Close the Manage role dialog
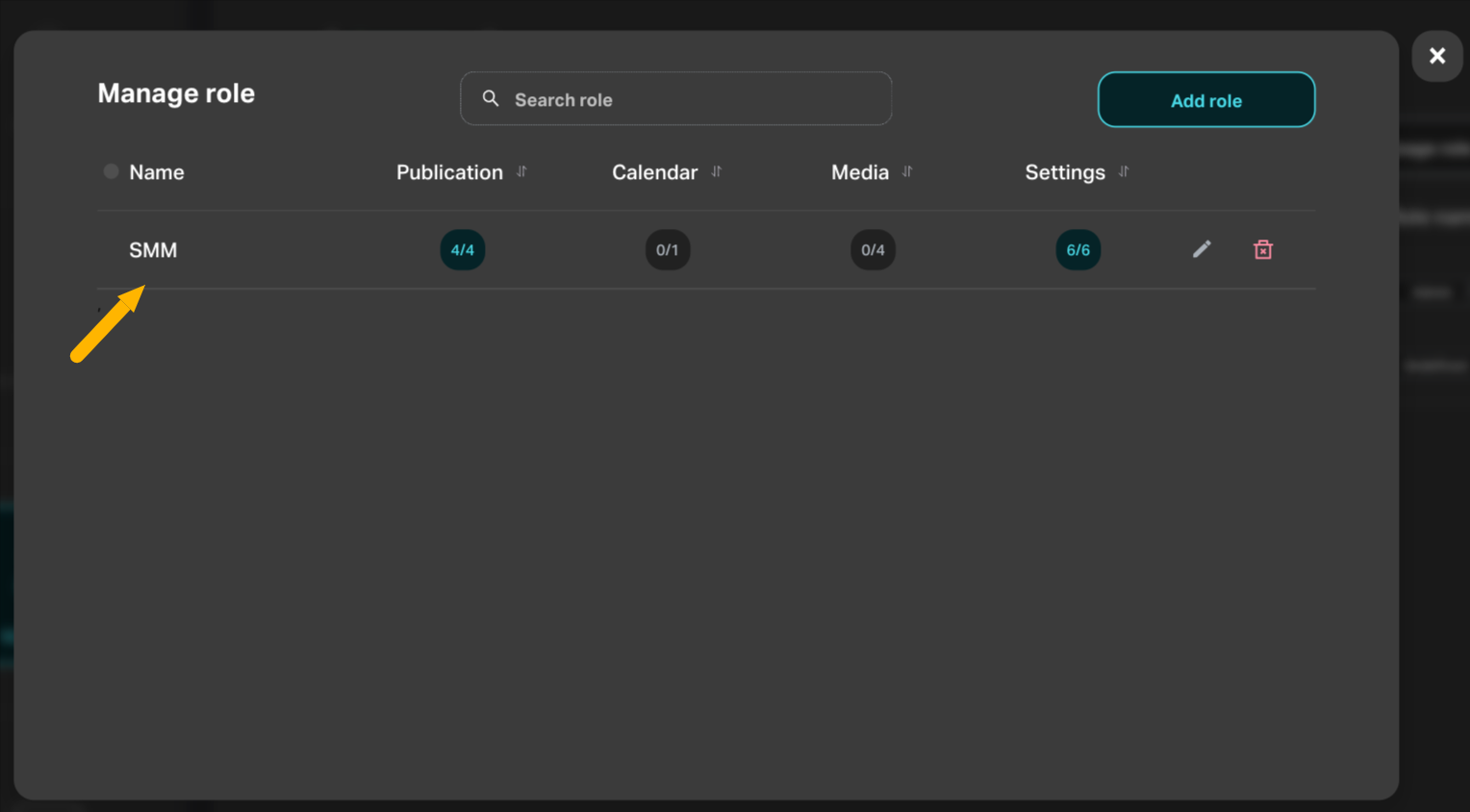1470x812 pixels. [x=1436, y=56]
